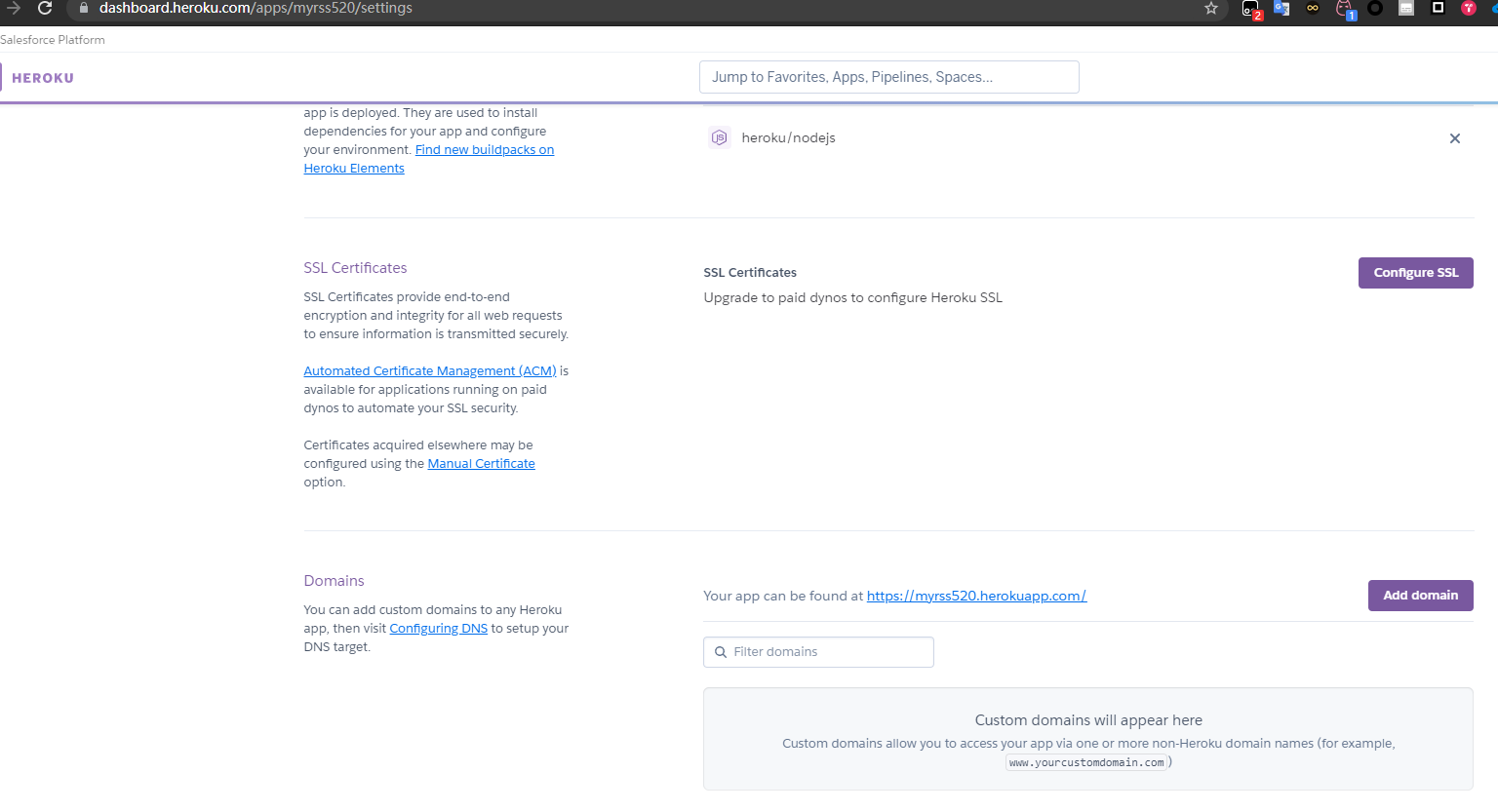Open the yellow infinity extension icon
This screenshot has width=1498, height=812.
point(1313,8)
